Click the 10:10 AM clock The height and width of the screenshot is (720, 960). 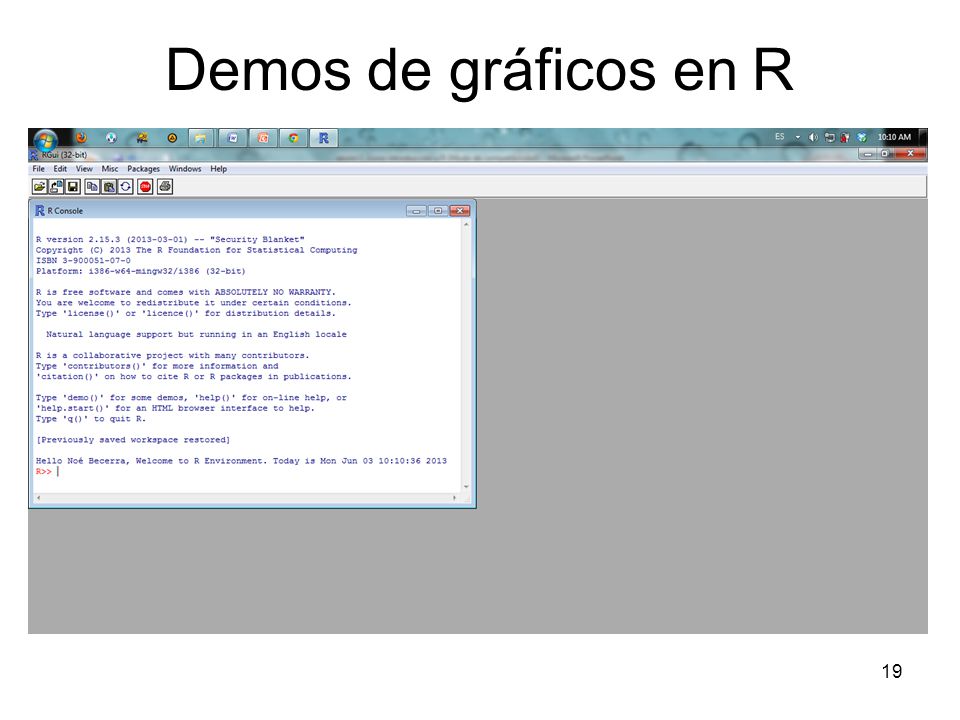pos(894,137)
